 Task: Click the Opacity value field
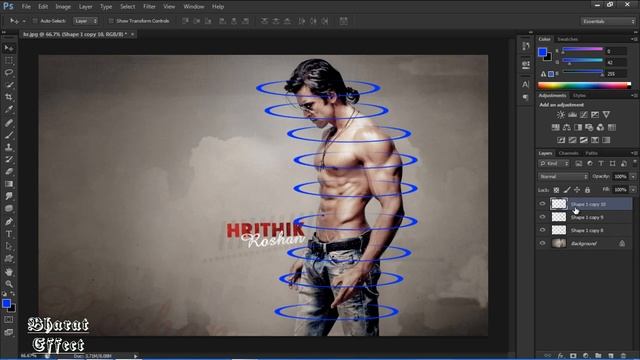[620, 177]
